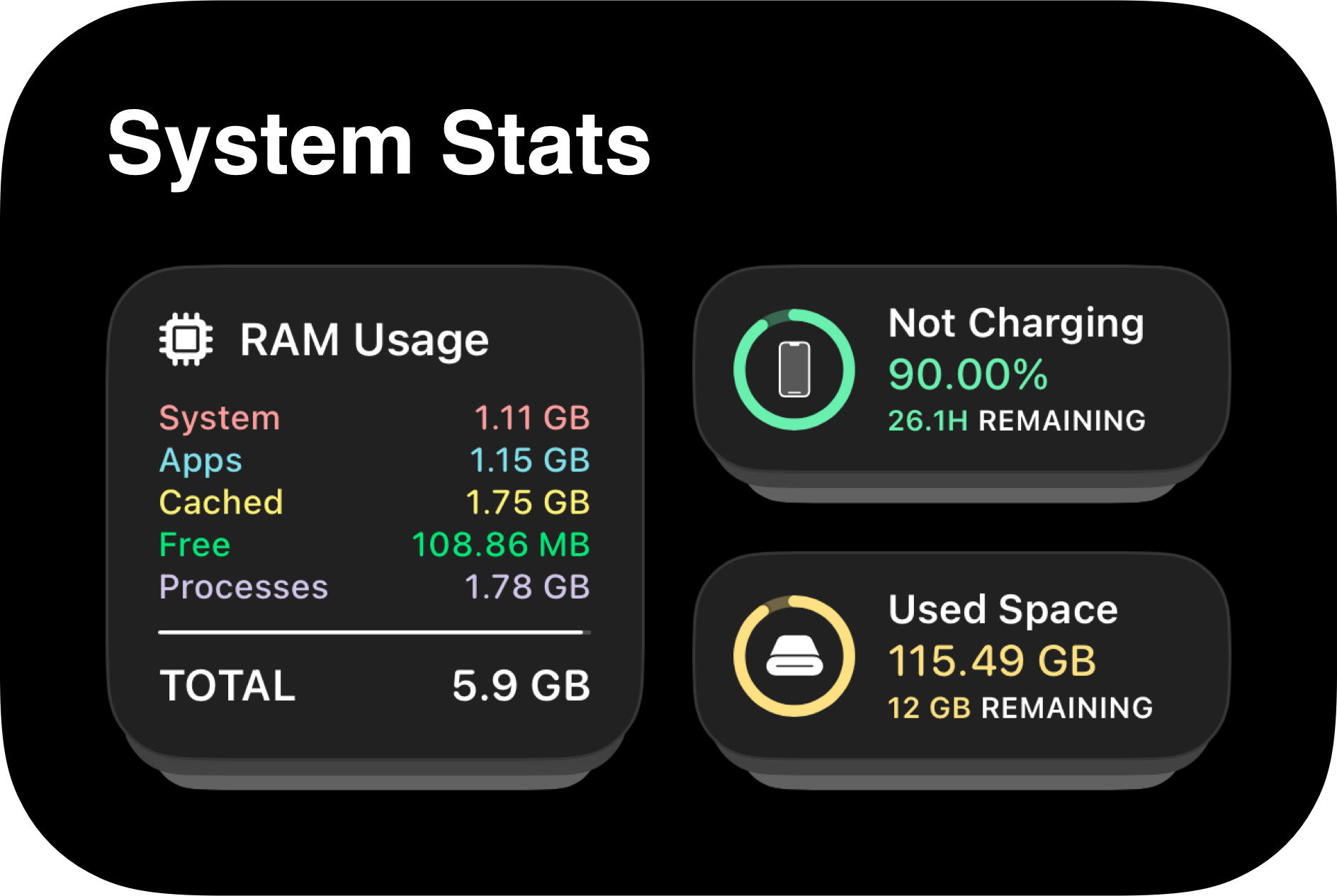Click the RAM usage progress bar
Viewport: 1337px width, 896px height.
click(375, 632)
